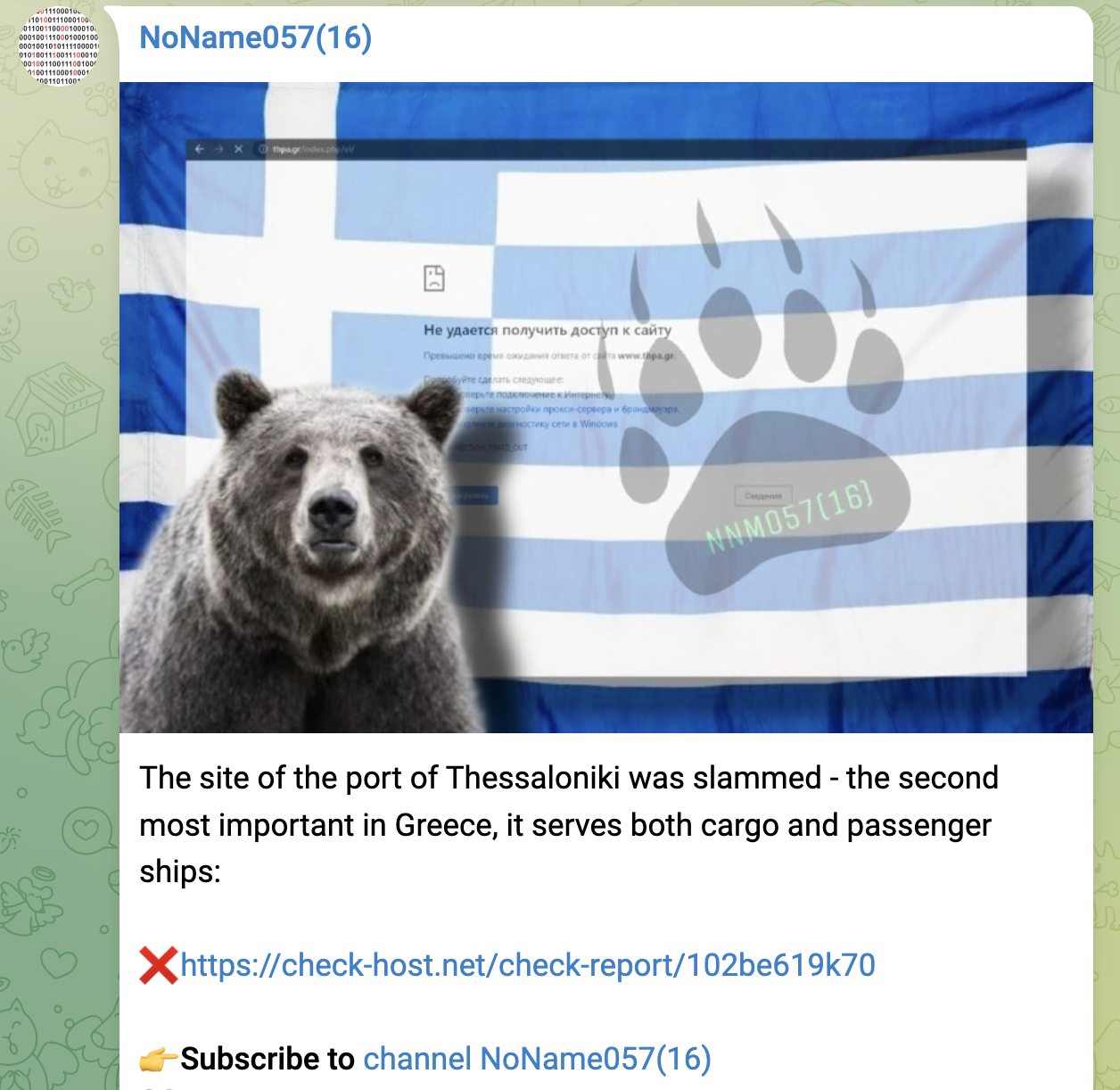1120x1090 pixels.
Task: Open the Greek flag bear image attachment
Action: click(606, 408)
